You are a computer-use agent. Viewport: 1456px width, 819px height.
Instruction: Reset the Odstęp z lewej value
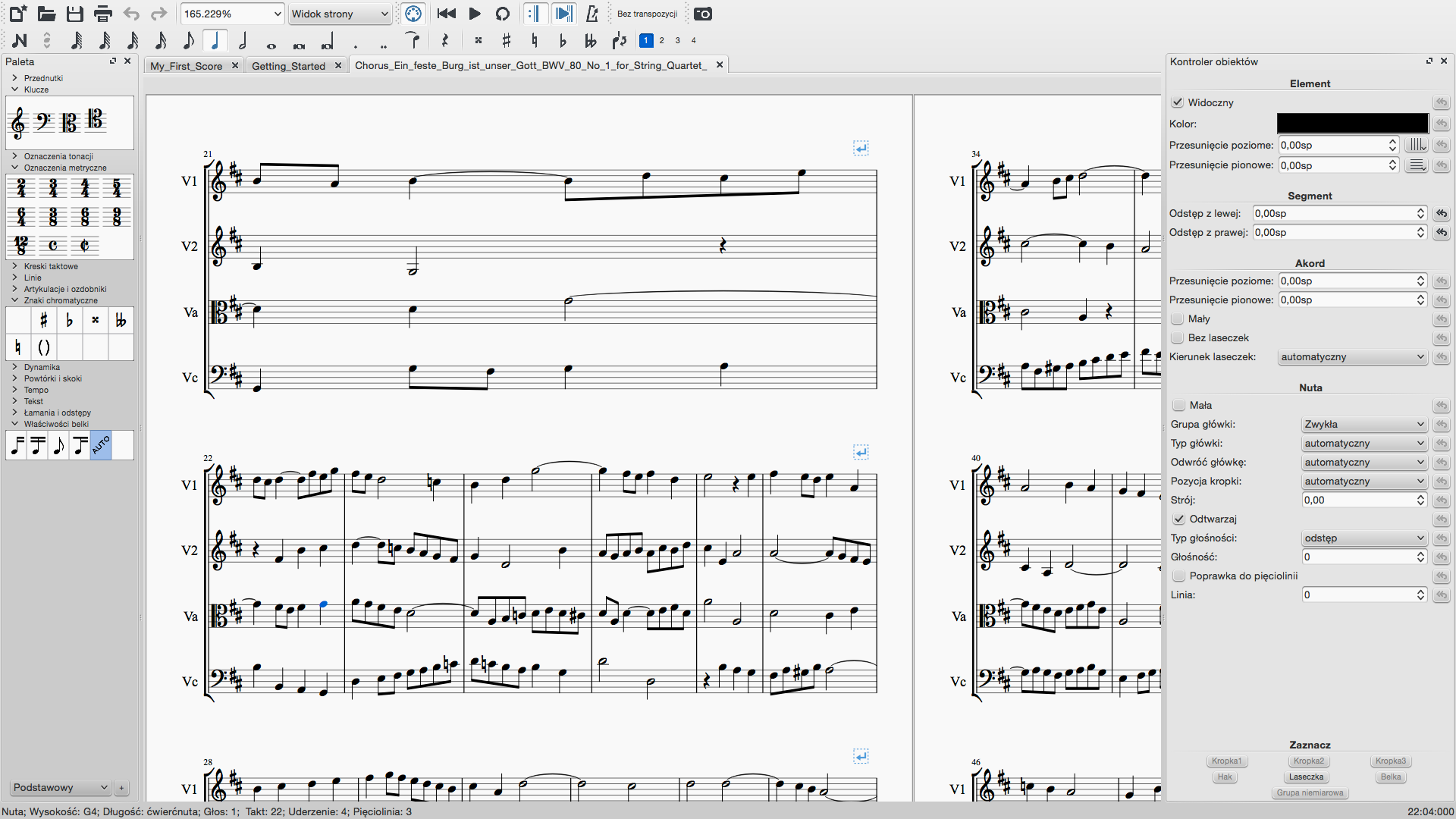pyautogui.click(x=1441, y=214)
